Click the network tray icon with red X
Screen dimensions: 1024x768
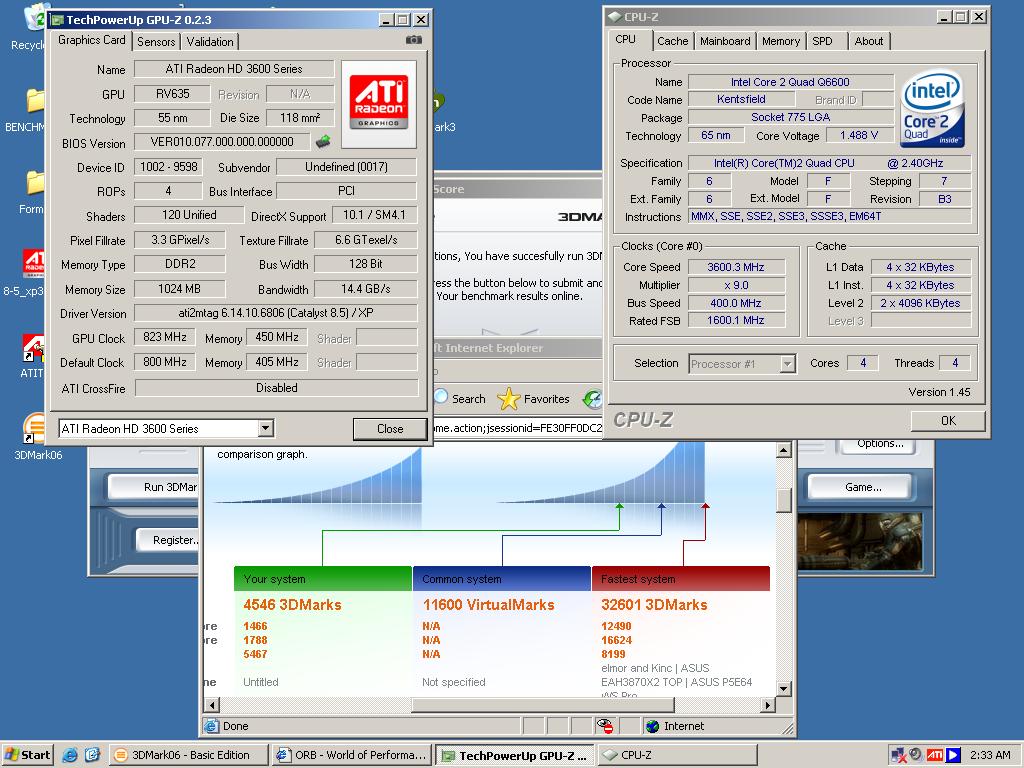click(x=898, y=755)
